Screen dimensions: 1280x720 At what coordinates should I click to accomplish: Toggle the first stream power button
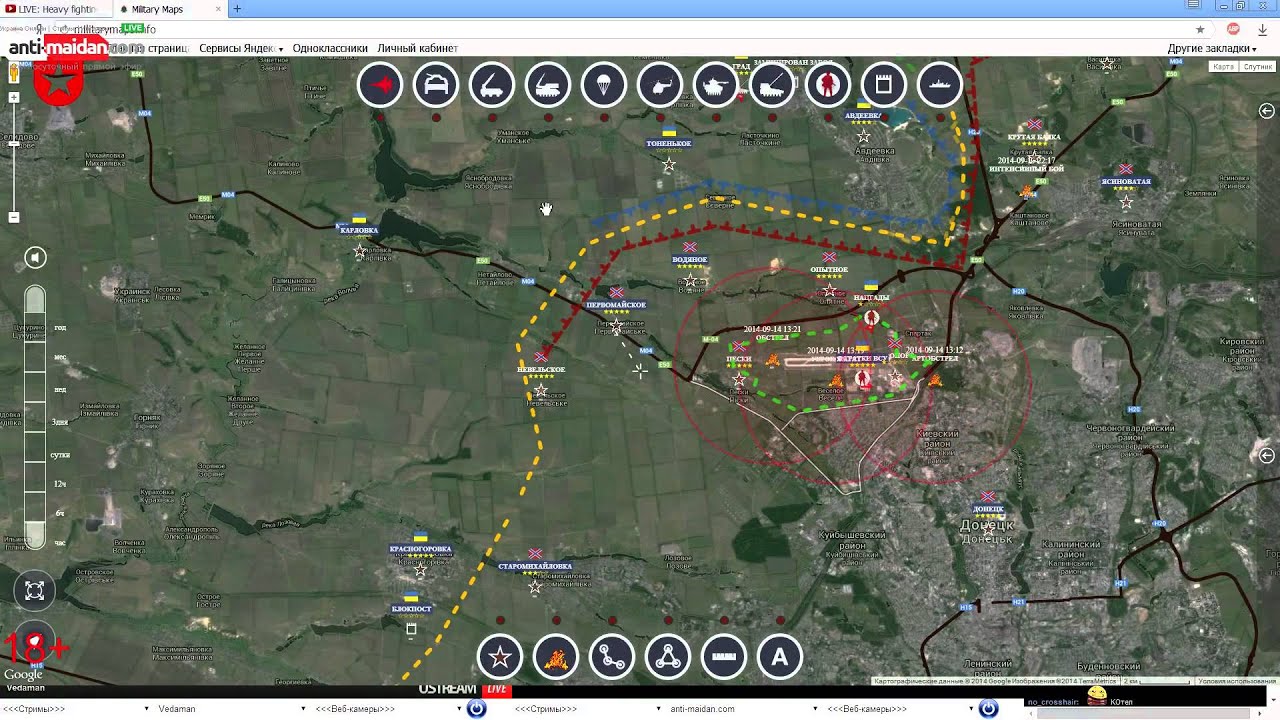click(x=477, y=709)
